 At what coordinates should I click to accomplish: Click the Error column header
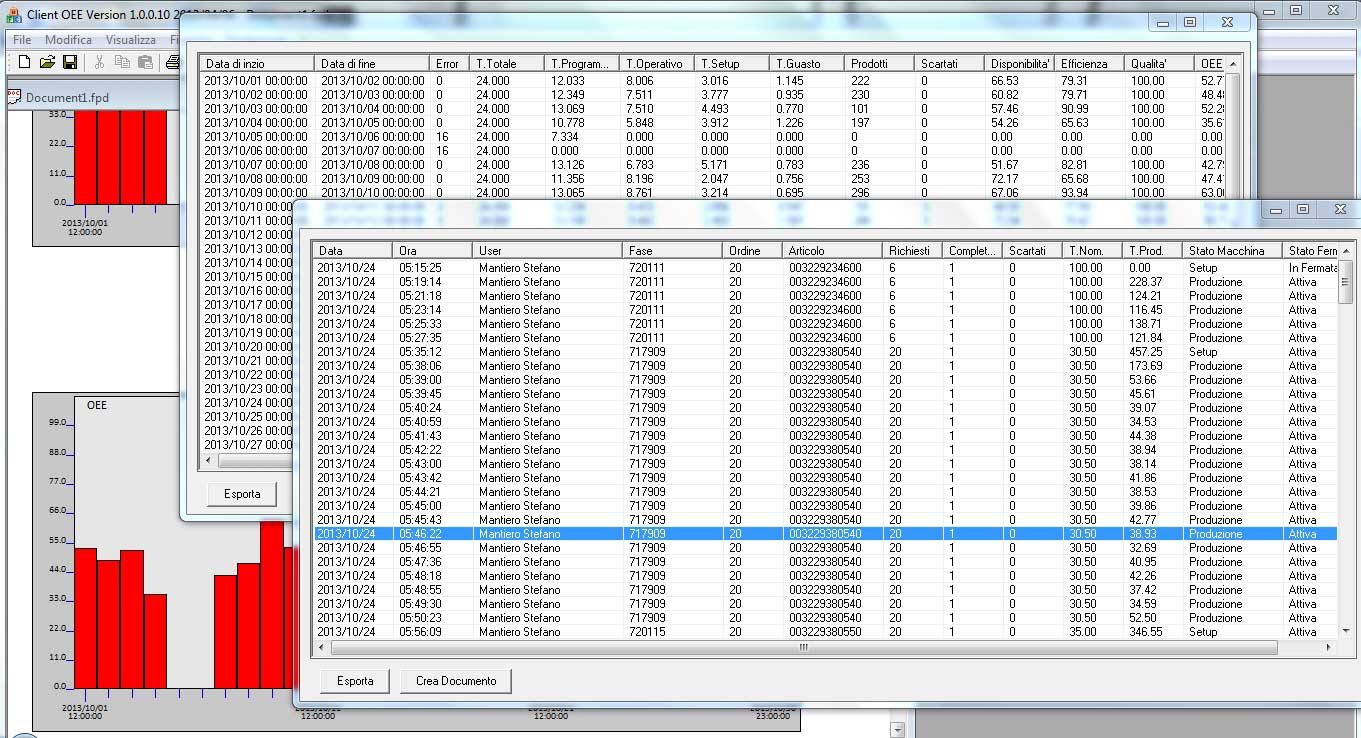click(x=450, y=63)
